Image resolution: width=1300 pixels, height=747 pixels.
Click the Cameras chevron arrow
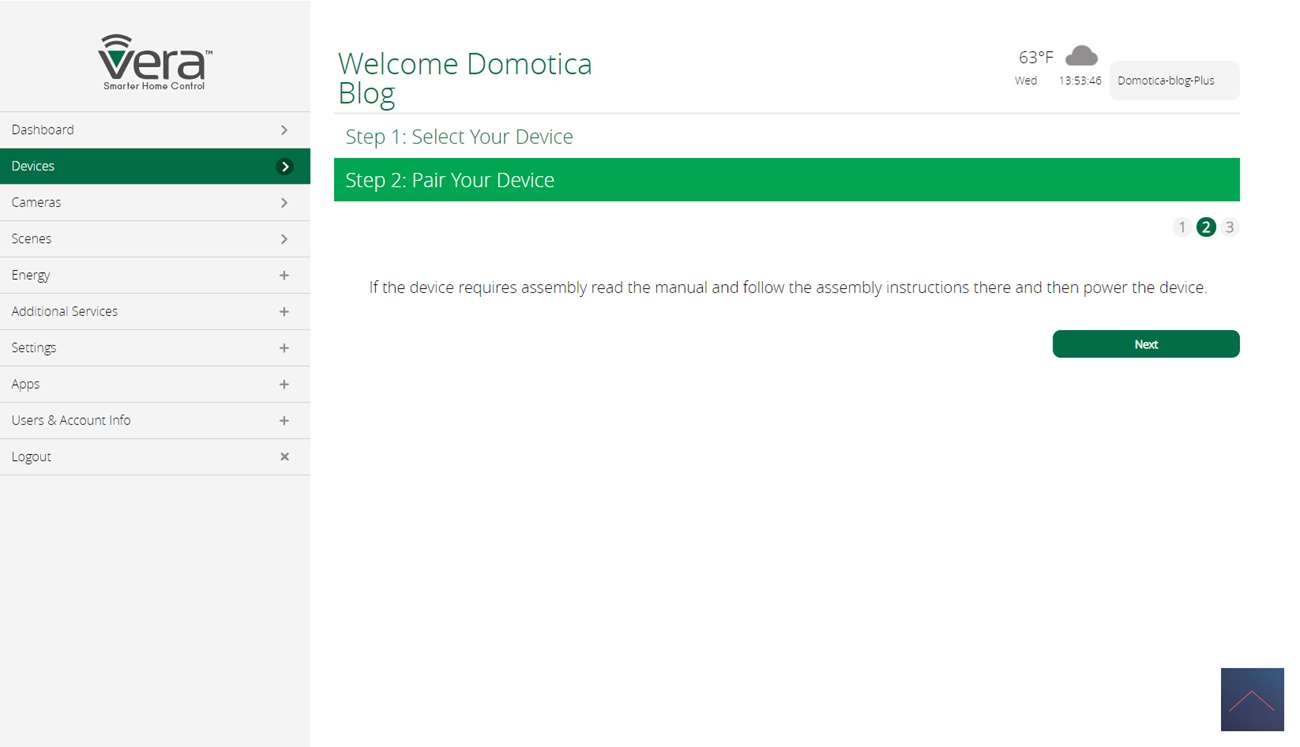284,203
